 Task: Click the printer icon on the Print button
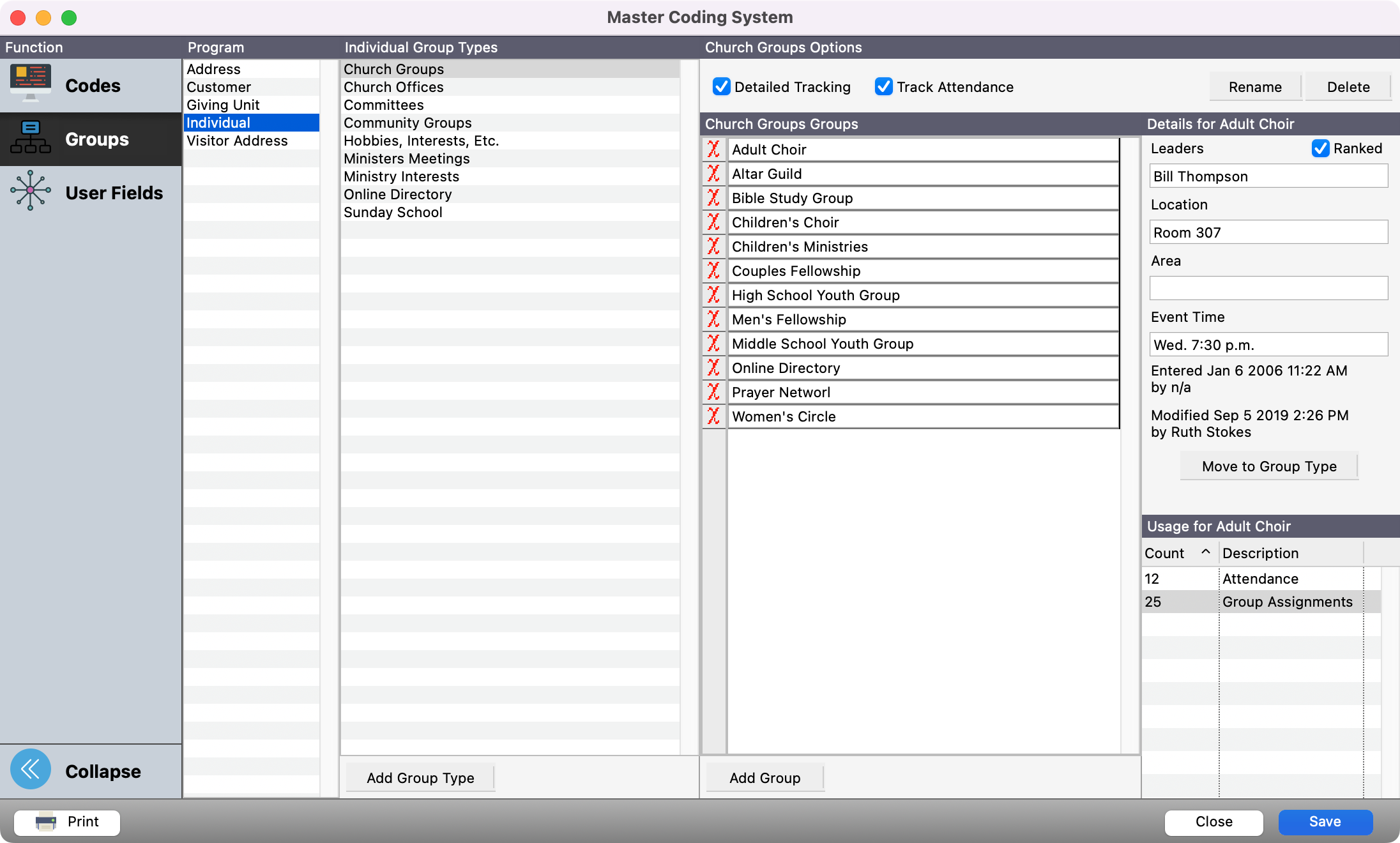pyautogui.click(x=45, y=823)
